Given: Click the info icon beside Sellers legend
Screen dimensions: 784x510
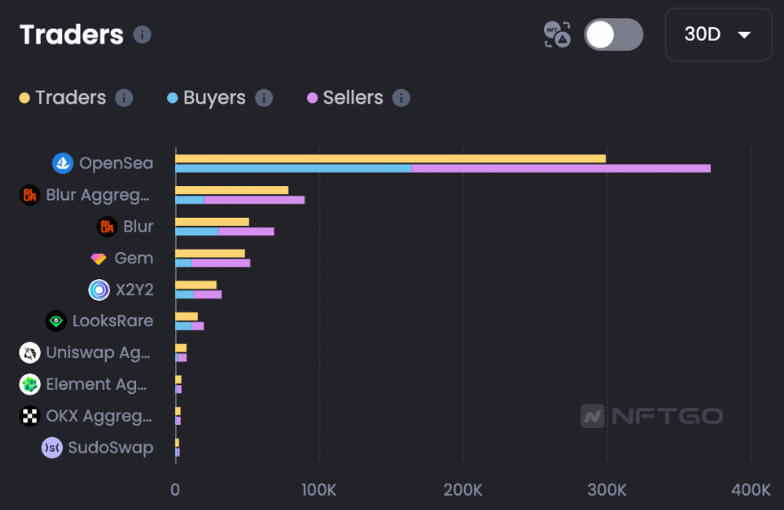Looking at the screenshot, I should (x=401, y=98).
